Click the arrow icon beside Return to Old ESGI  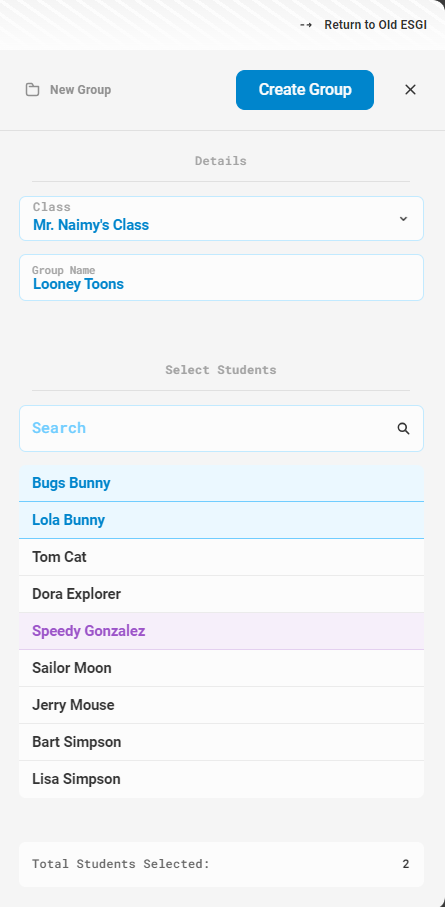(306, 25)
